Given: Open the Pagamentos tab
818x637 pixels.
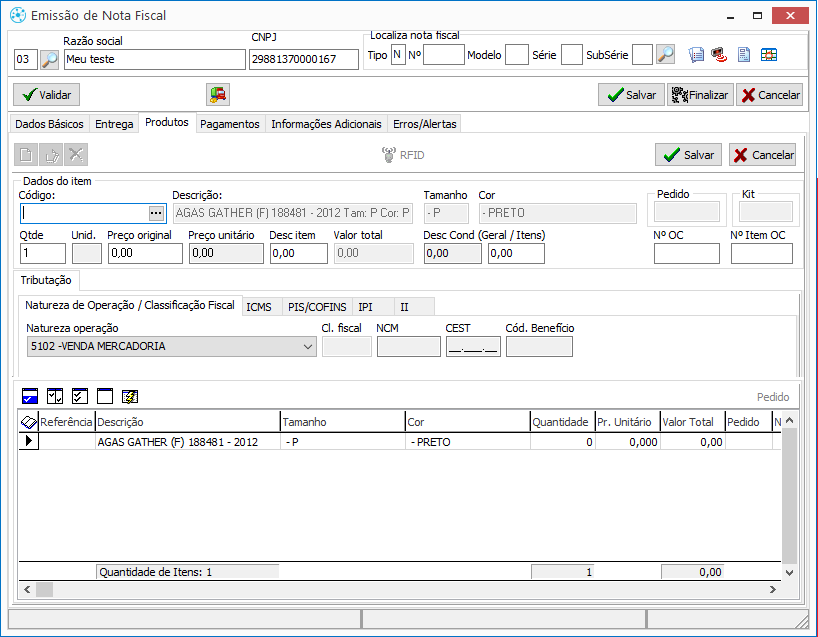Looking at the screenshot, I should point(230,124).
